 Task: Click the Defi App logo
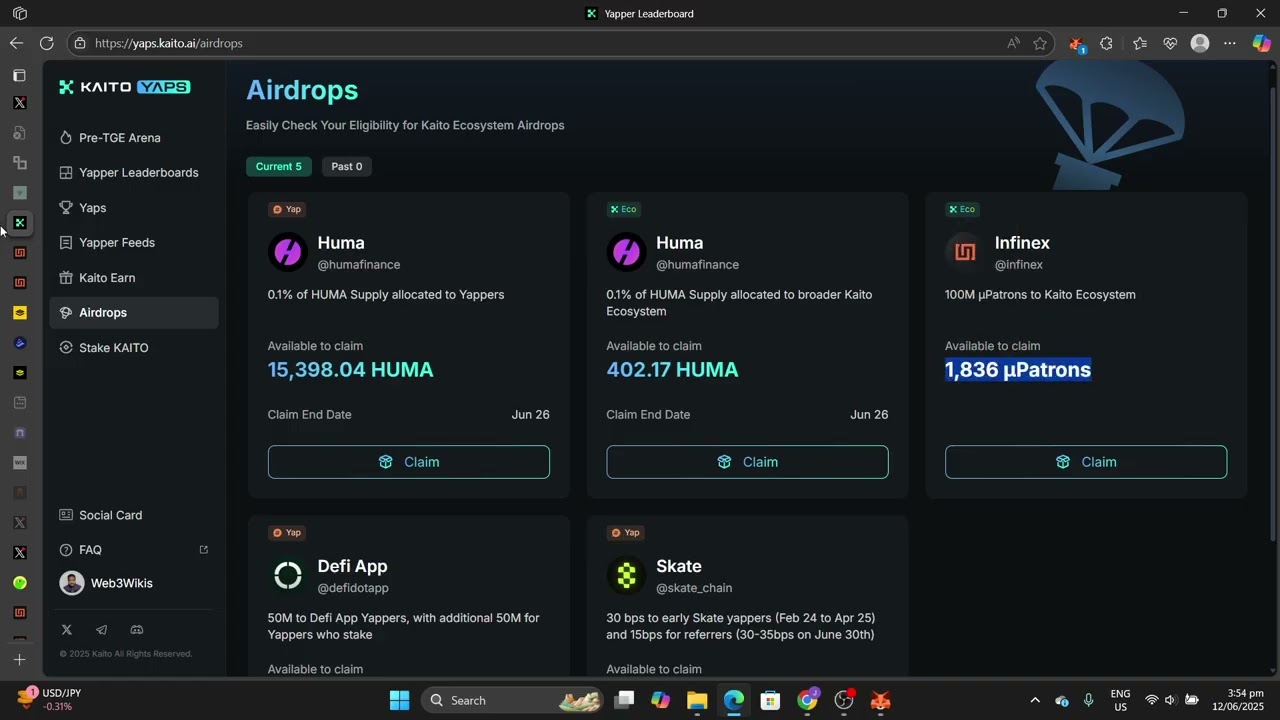pos(288,575)
